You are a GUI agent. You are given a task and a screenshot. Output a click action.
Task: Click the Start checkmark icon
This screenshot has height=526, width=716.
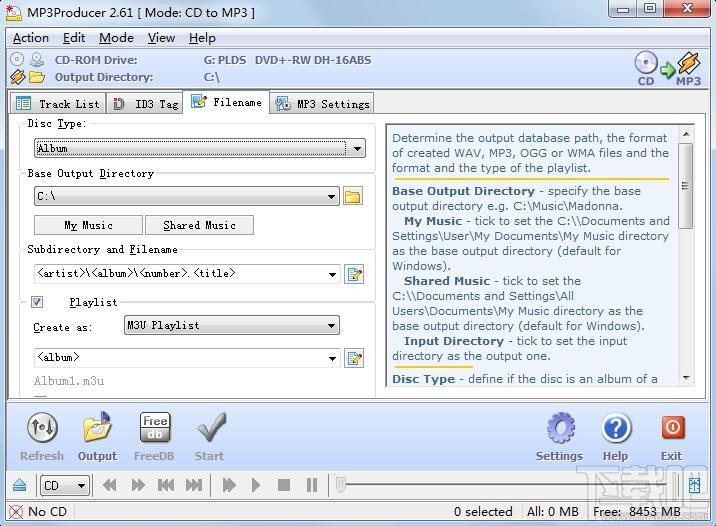pos(211,427)
